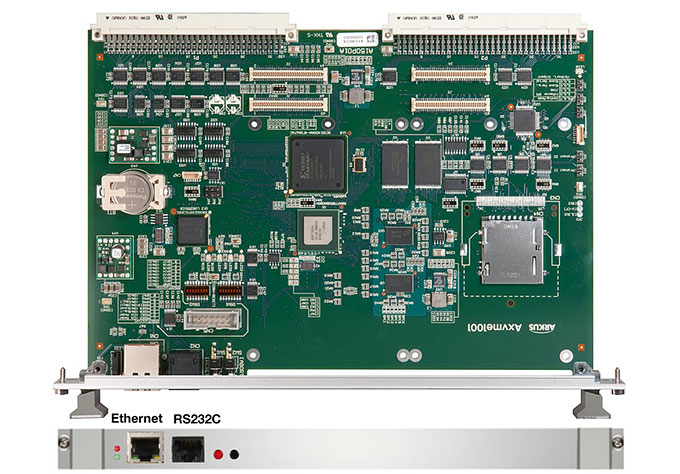Click the red LED indicator on panel
This screenshot has width=680, height=474.
click(x=117, y=448)
